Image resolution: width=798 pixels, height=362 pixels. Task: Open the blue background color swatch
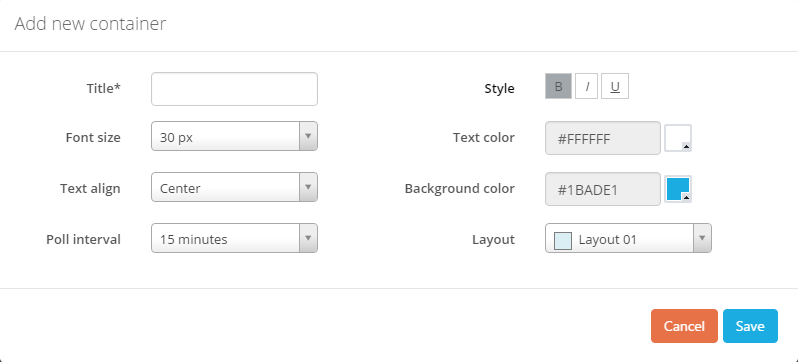(x=677, y=189)
